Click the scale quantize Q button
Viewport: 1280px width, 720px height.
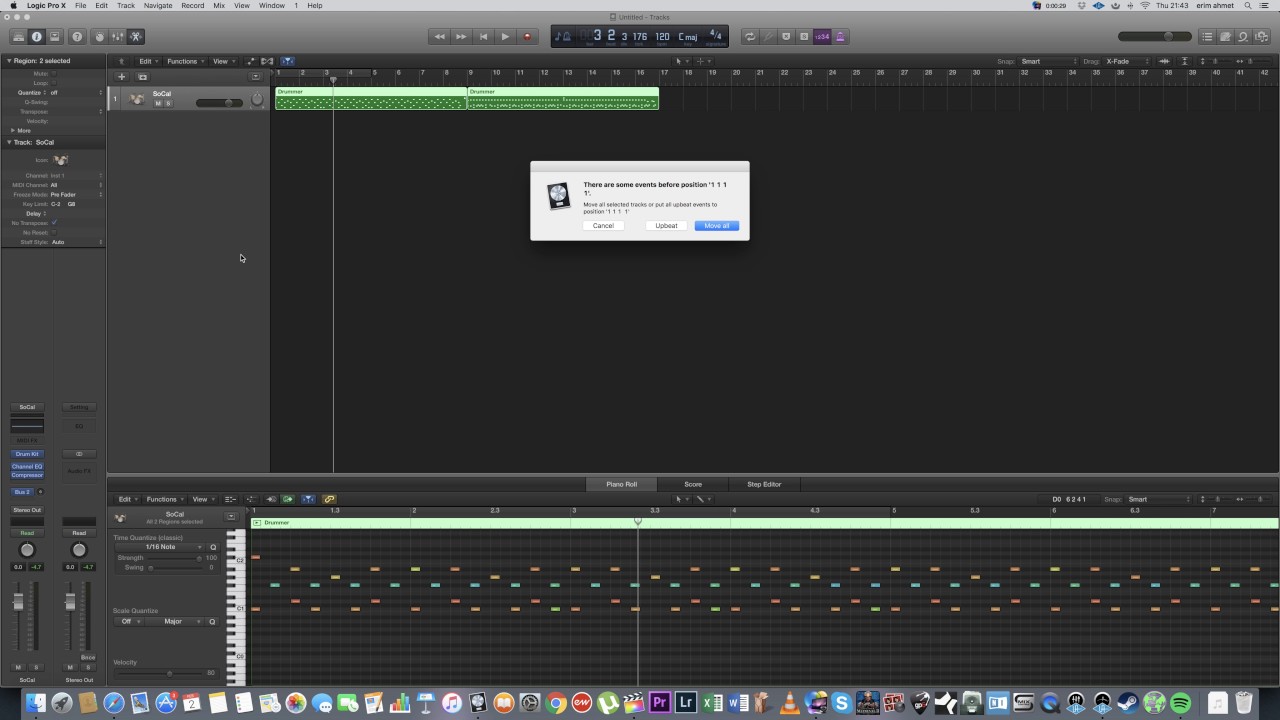[213, 621]
